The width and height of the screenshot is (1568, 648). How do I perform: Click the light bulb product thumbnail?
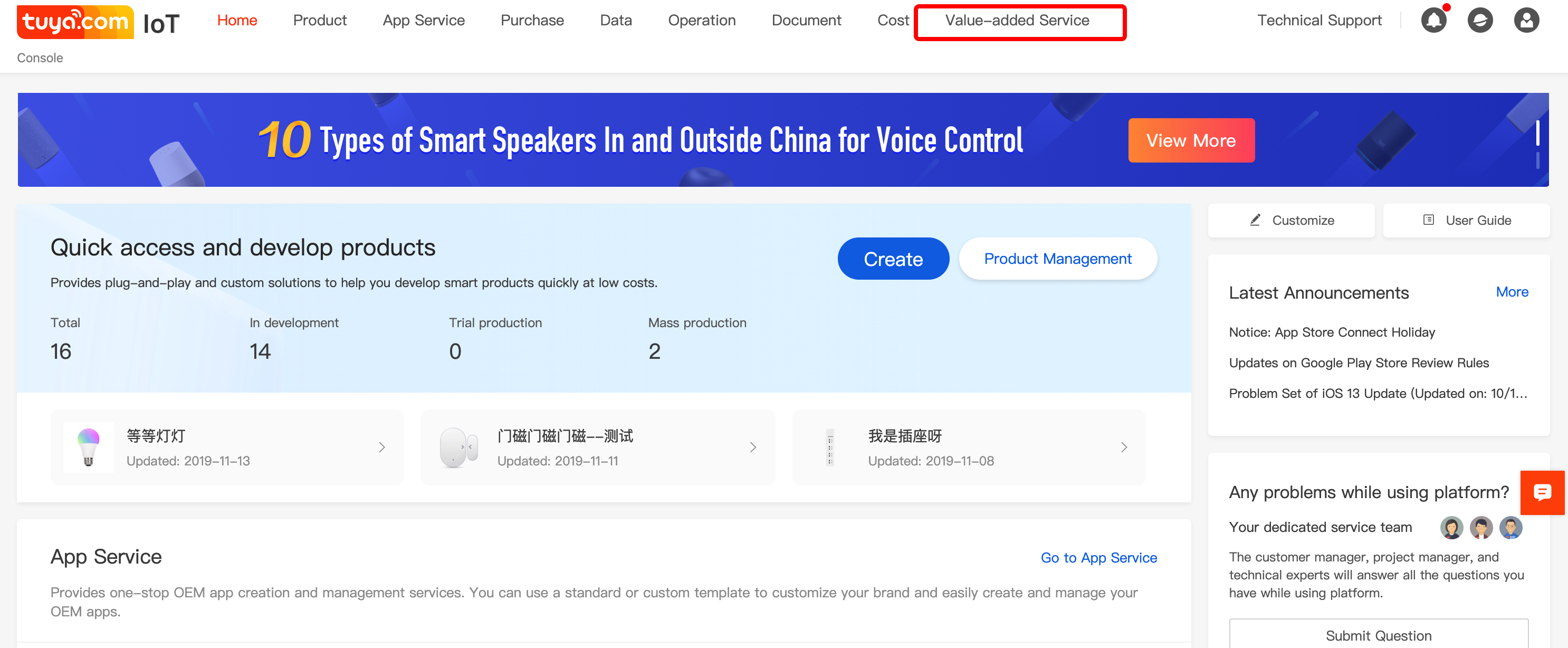(x=88, y=447)
